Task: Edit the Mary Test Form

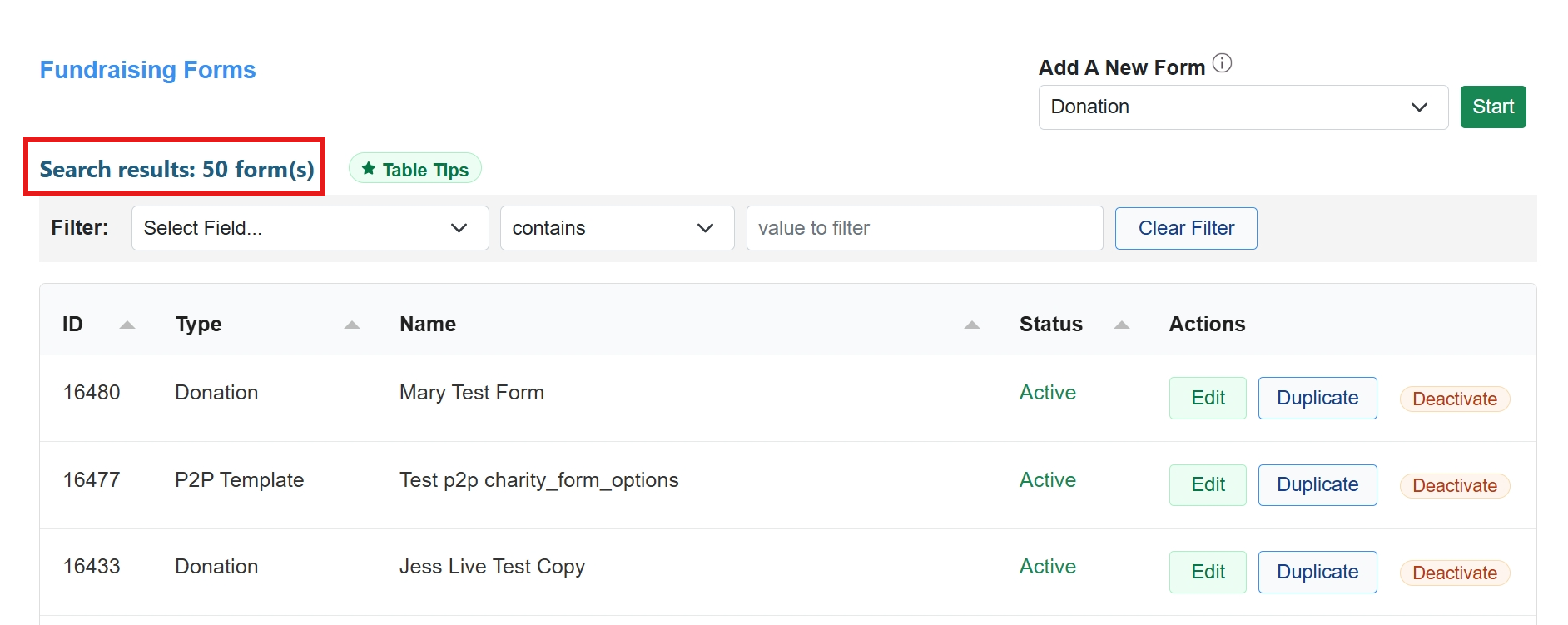Action: pyautogui.click(x=1207, y=398)
